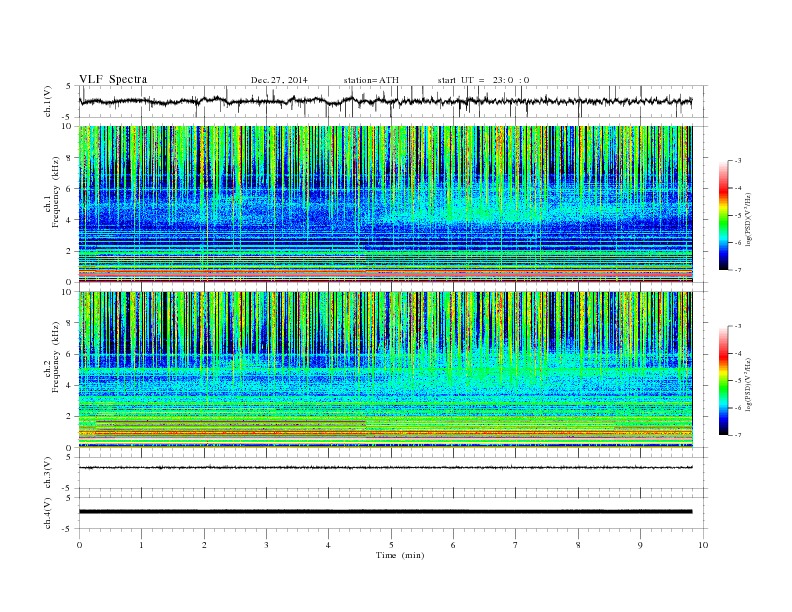
Task: Click the time axis tick label "5"
Action: click(x=391, y=545)
